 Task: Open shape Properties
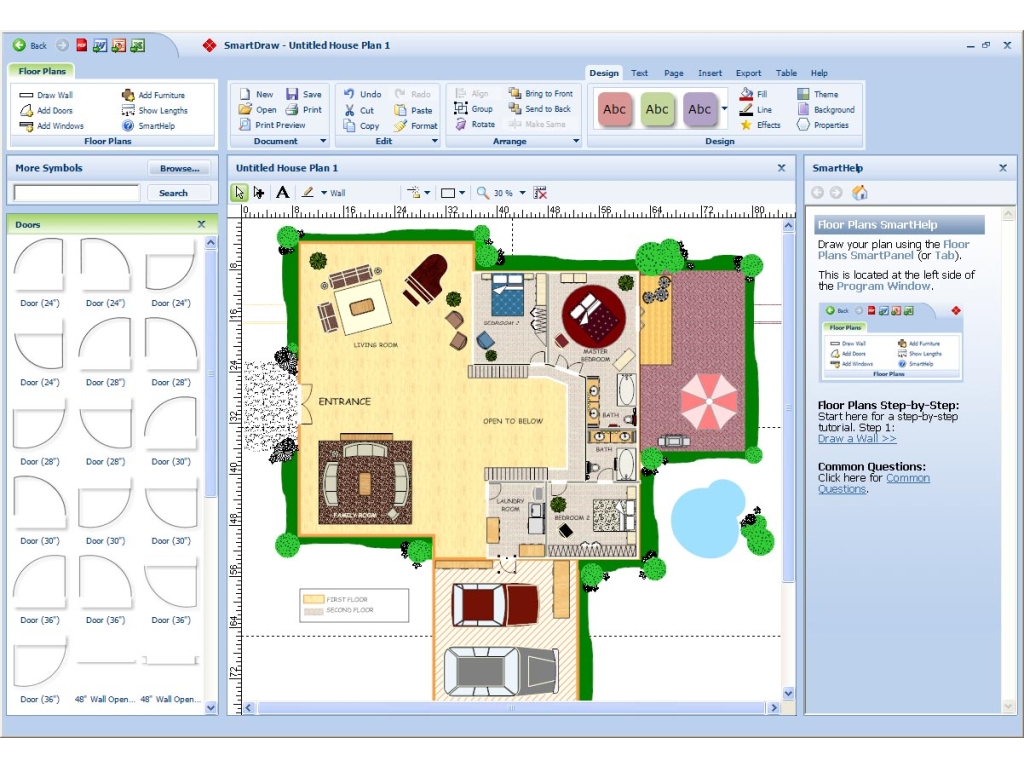click(823, 125)
